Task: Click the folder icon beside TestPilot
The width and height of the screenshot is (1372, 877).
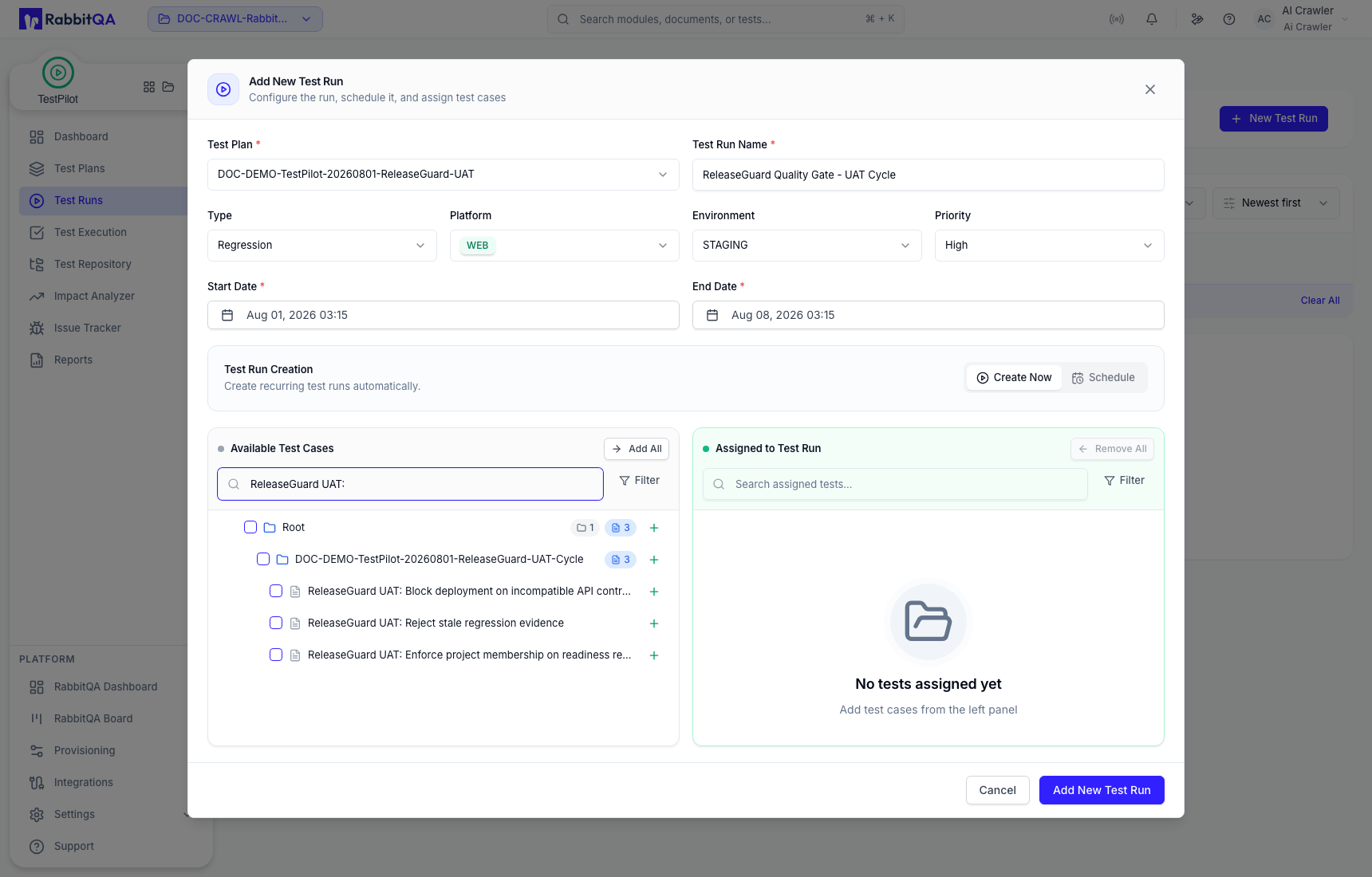Action: [168, 87]
